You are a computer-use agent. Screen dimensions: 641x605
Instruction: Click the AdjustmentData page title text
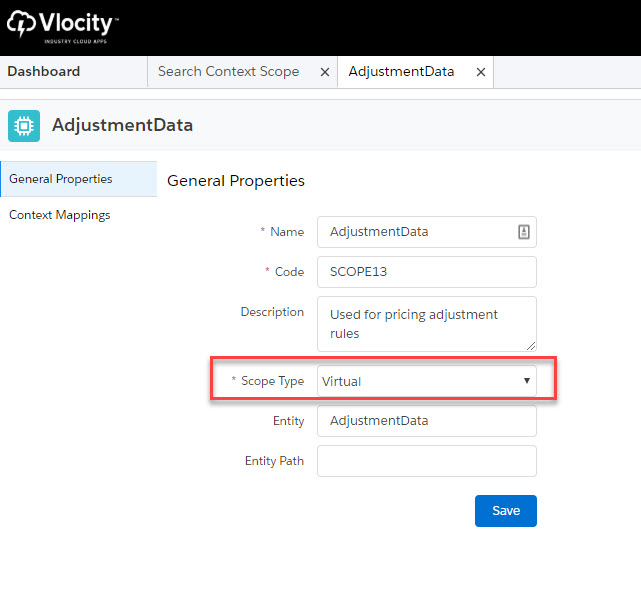[122, 125]
